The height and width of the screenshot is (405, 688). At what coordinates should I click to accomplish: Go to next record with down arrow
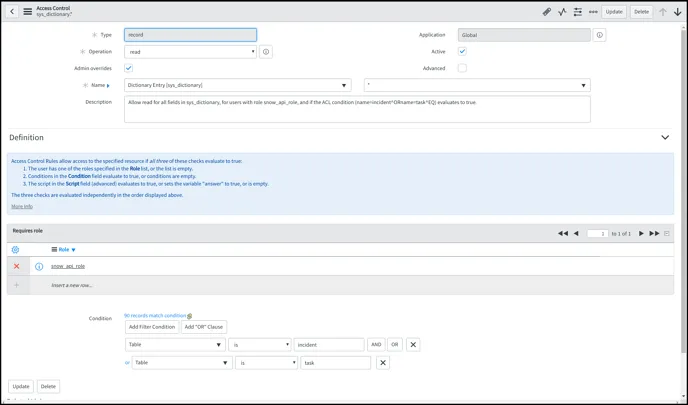(x=677, y=12)
